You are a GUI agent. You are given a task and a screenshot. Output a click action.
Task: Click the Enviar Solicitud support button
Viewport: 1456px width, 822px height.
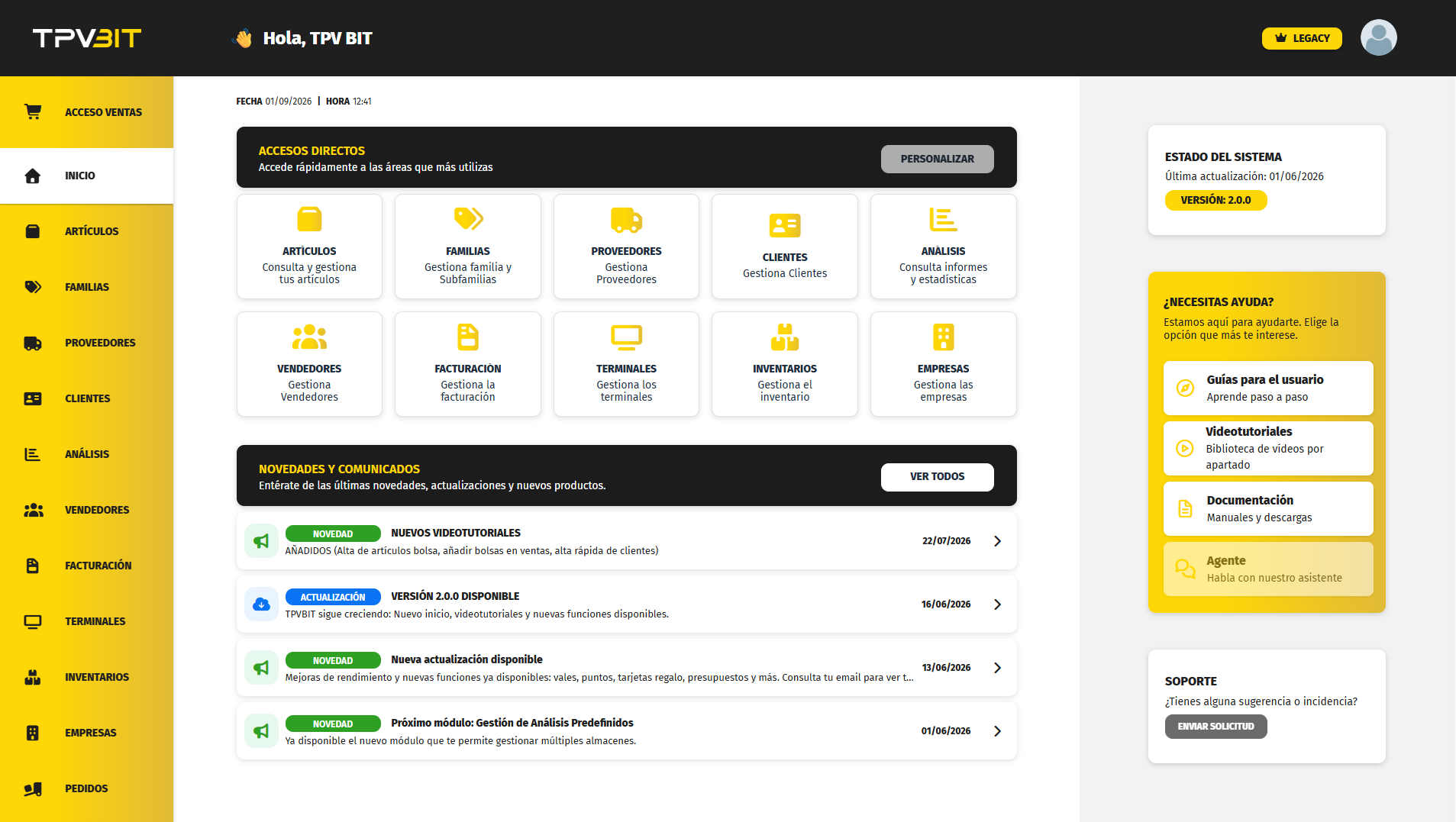pyautogui.click(x=1215, y=727)
